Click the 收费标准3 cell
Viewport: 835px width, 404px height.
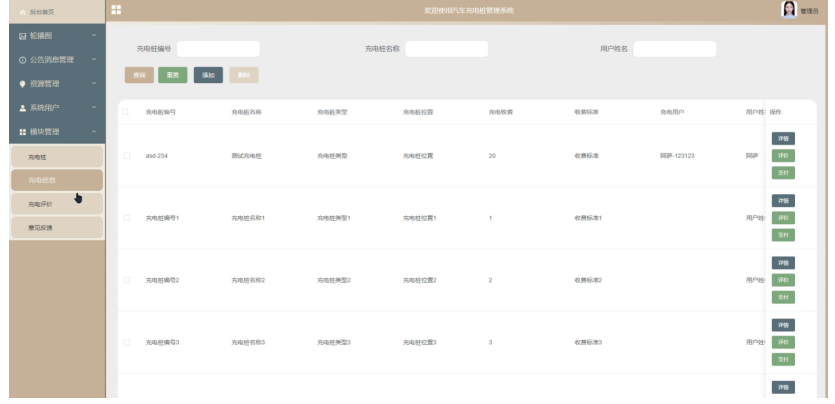tap(588, 343)
